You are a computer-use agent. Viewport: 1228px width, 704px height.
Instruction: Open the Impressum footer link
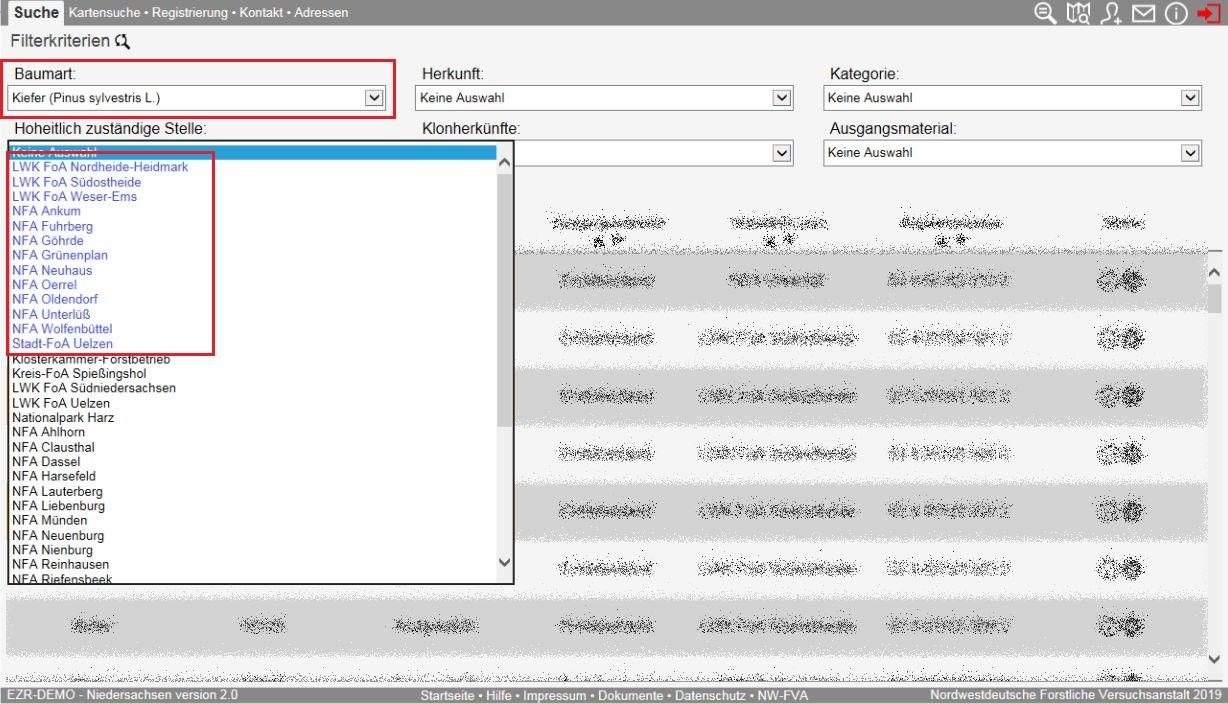pyautogui.click(x=556, y=695)
